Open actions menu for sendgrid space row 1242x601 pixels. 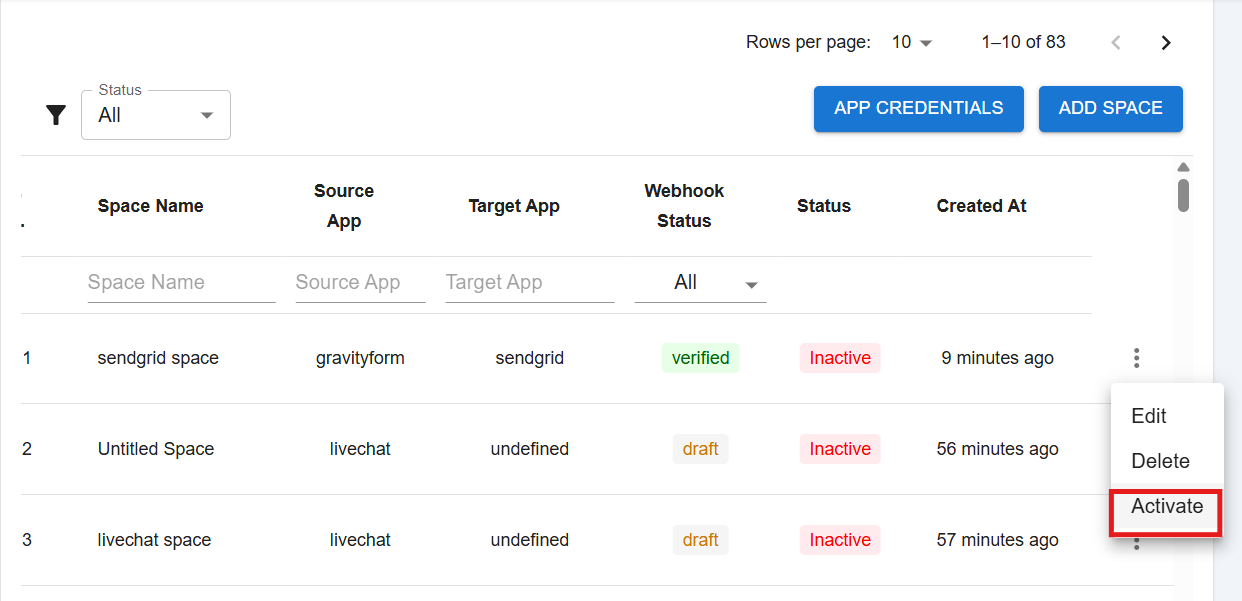tap(1136, 358)
